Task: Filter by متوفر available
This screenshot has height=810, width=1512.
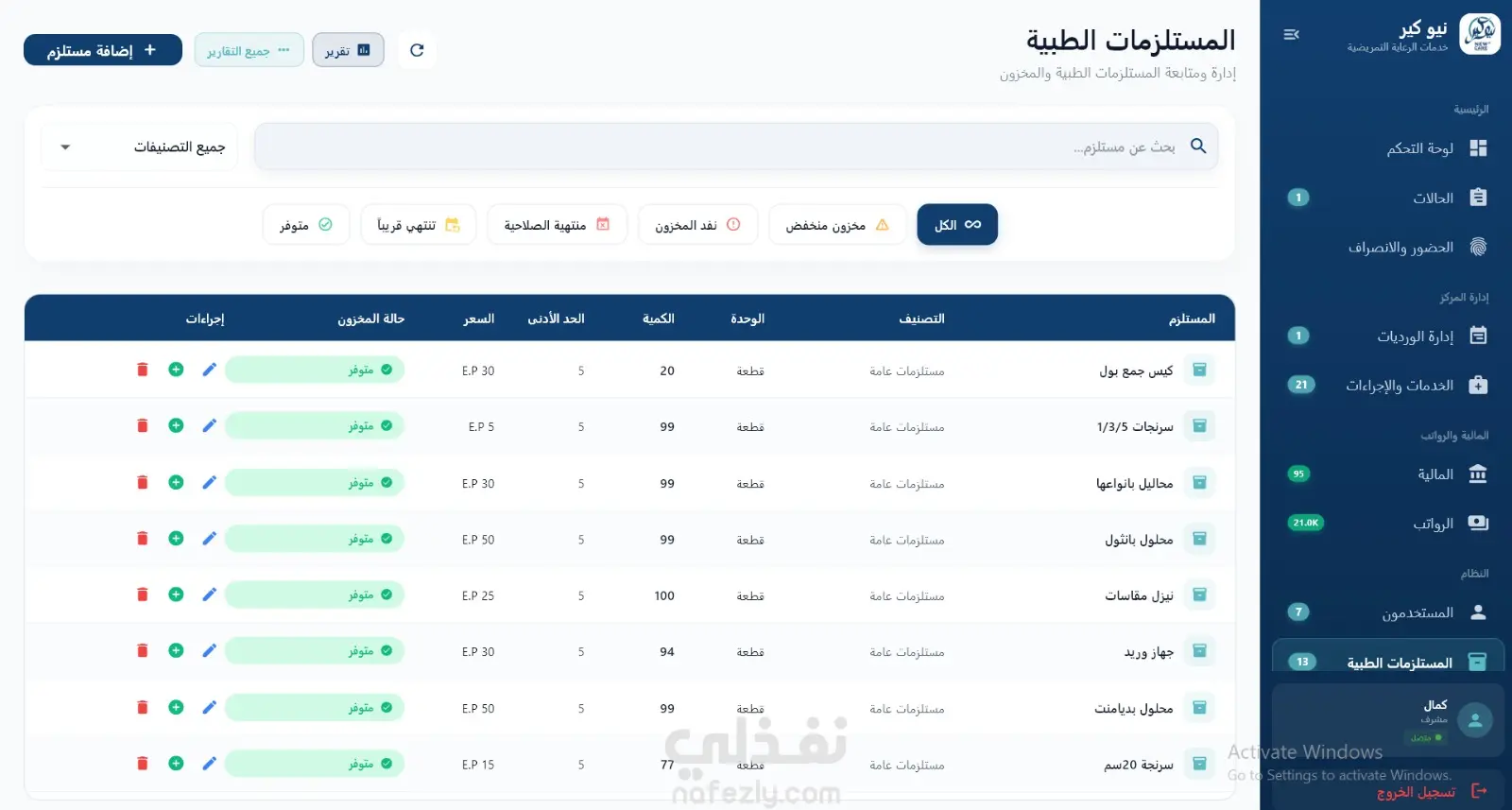Action: tap(306, 225)
